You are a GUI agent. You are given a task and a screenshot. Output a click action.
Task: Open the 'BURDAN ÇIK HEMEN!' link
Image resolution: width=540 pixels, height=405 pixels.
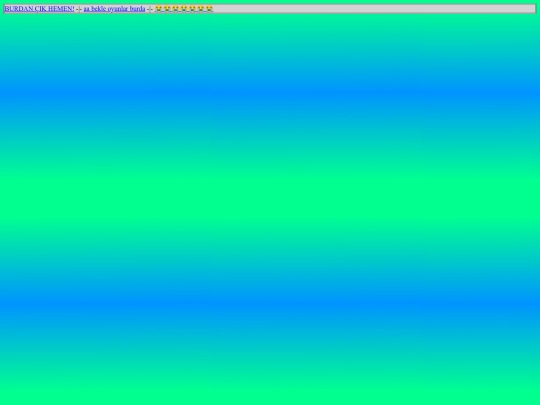39,9
